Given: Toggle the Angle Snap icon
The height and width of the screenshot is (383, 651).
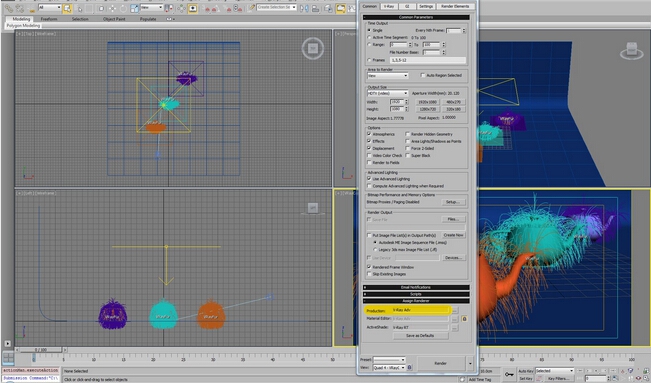Looking at the screenshot, I should coord(215,8).
